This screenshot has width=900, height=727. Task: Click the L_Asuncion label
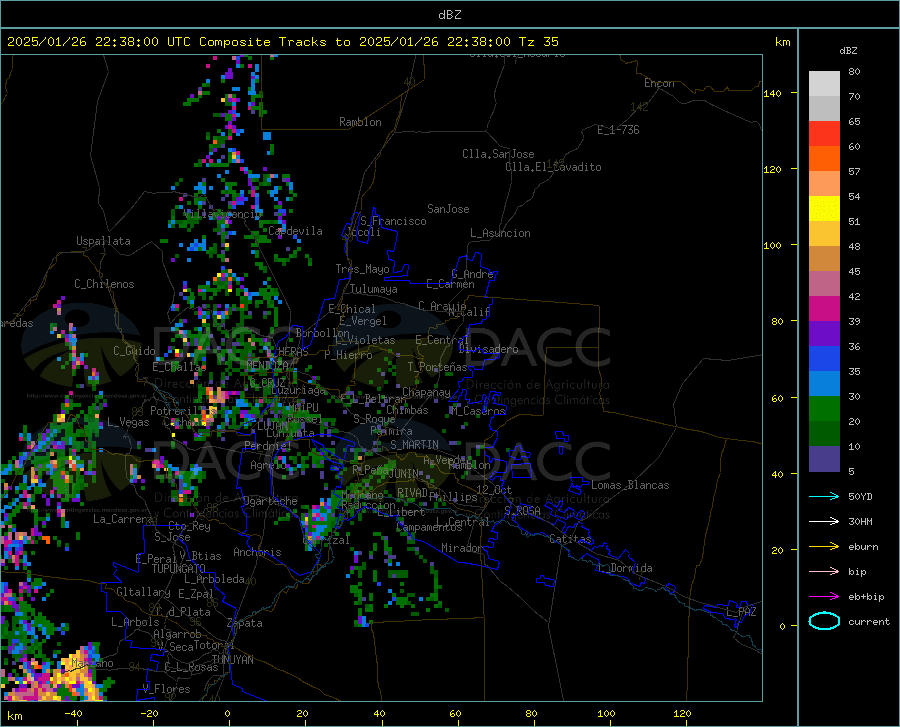click(500, 233)
